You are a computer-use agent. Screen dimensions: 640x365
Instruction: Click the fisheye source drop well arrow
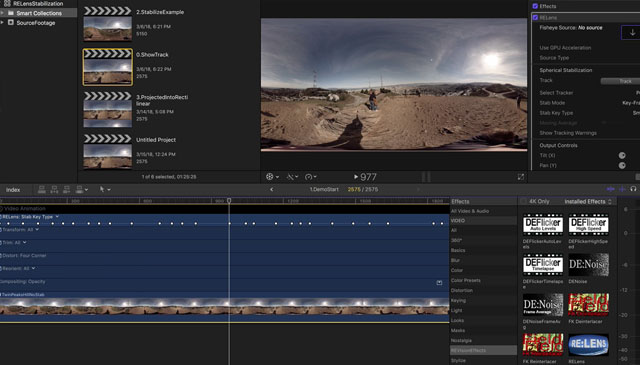click(x=631, y=33)
